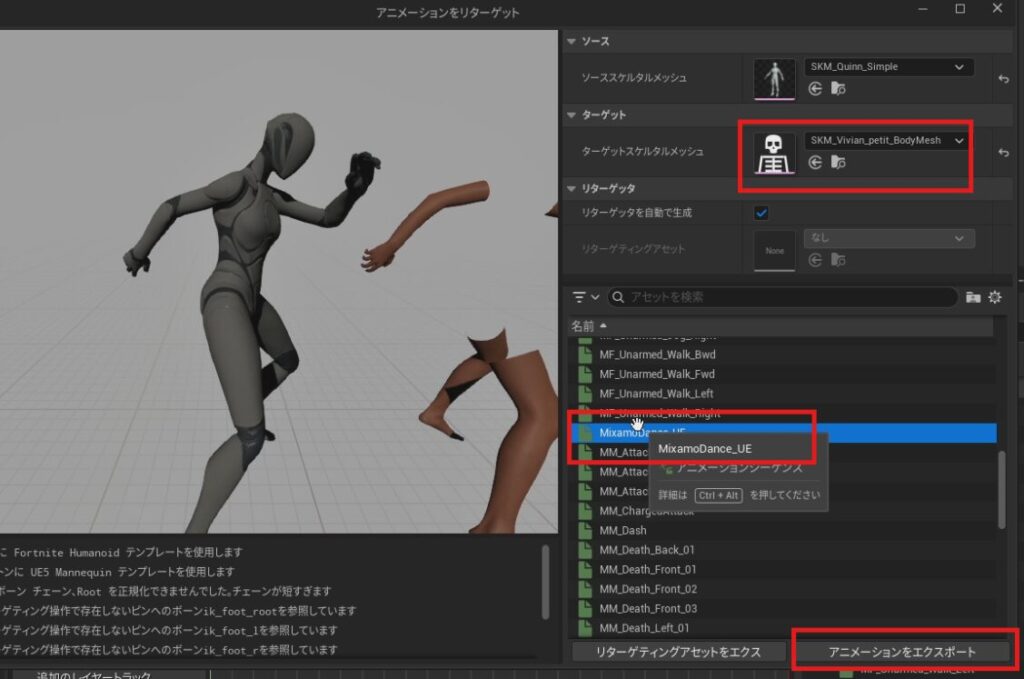This screenshot has width=1024, height=679.
Task: Select the highlighted MixamoDance_UE row
Action: click(x=784, y=433)
